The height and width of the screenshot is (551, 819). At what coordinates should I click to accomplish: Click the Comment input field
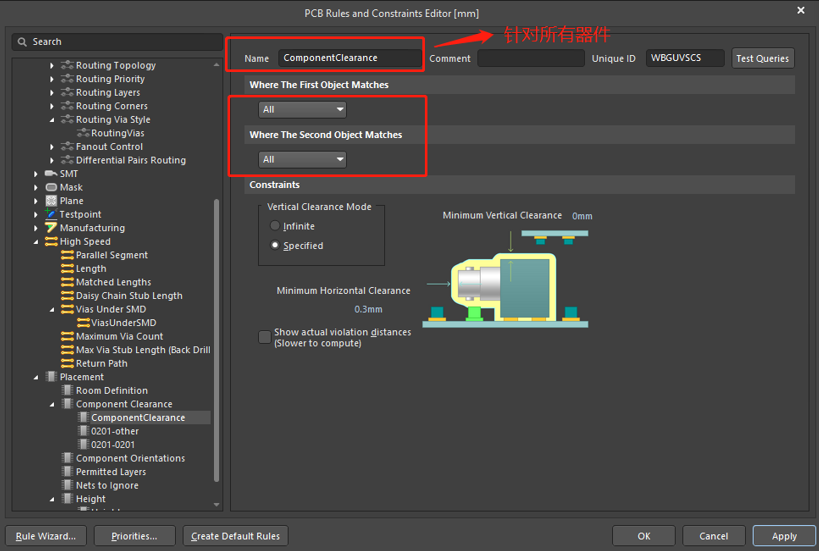531,58
